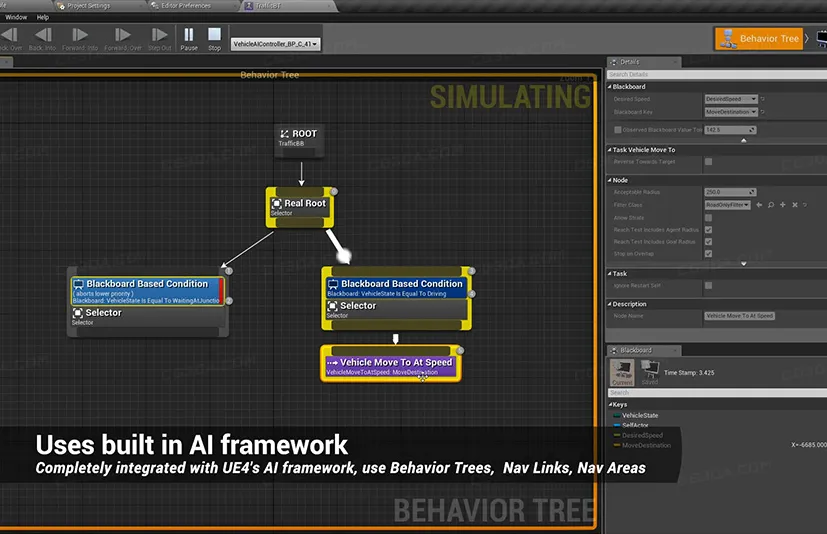Click the Filter Class use selected arrow icon

(x=759, y=205)
